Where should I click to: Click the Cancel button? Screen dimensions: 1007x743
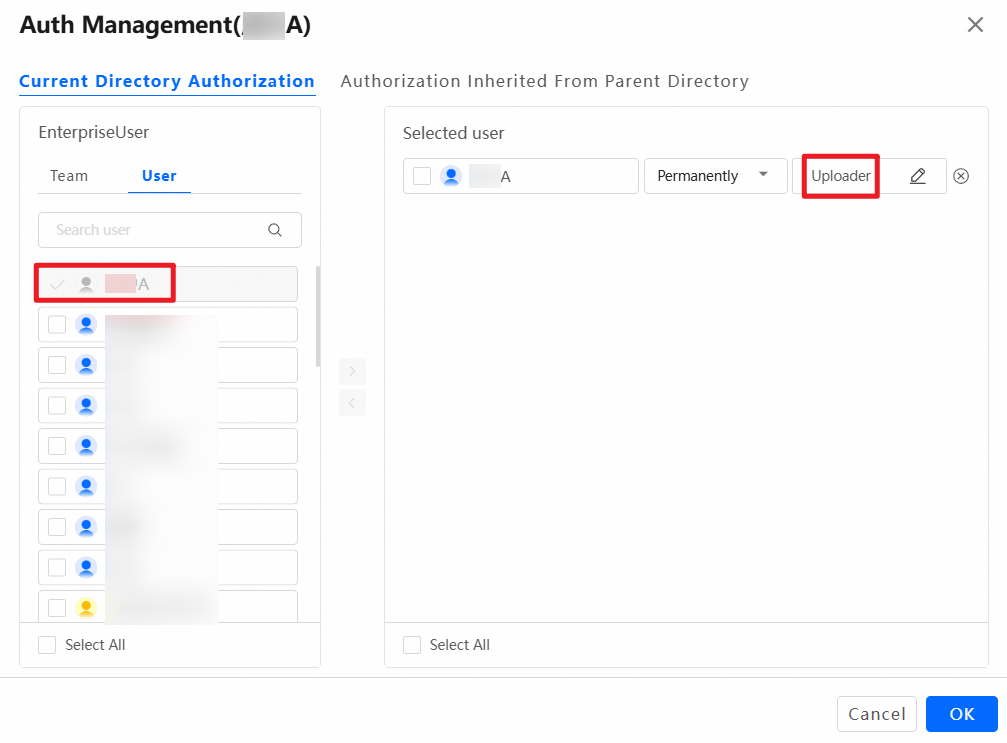click(x=877, y=714)
